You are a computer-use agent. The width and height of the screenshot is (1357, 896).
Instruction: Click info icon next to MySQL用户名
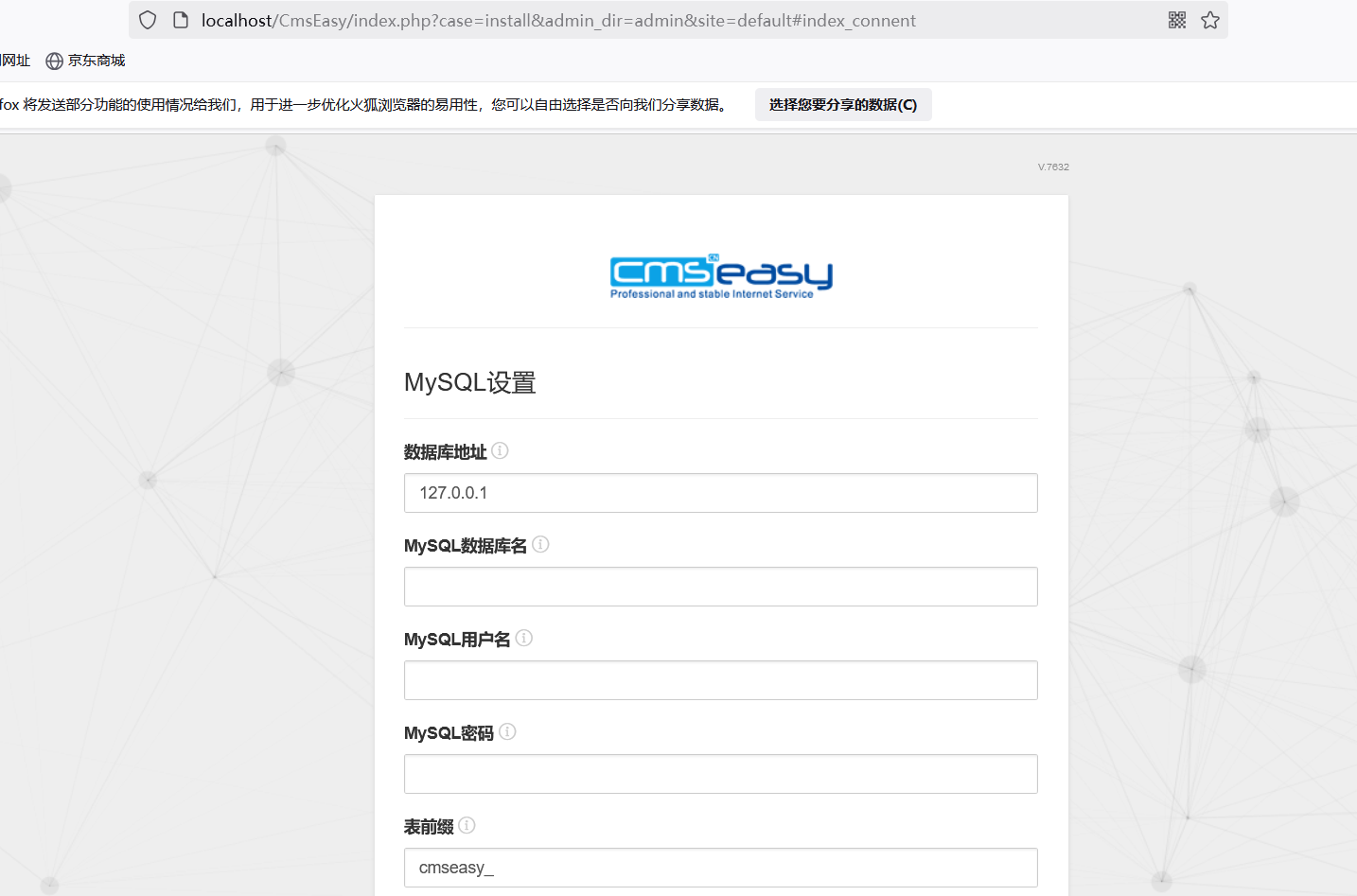(524, 638)
